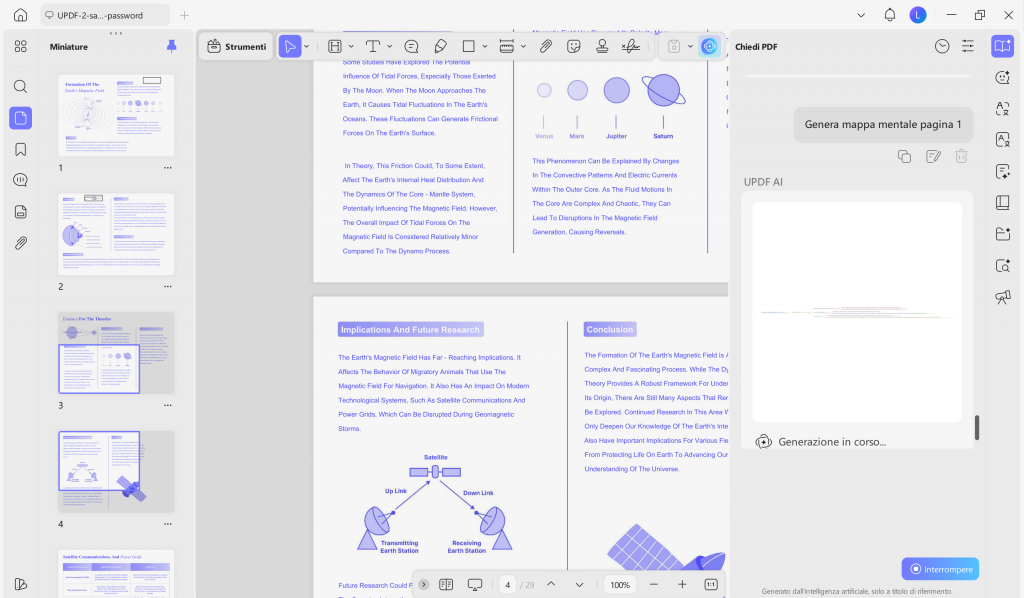Open the layers icon at sidebar bottom

[x=21, y=584]
